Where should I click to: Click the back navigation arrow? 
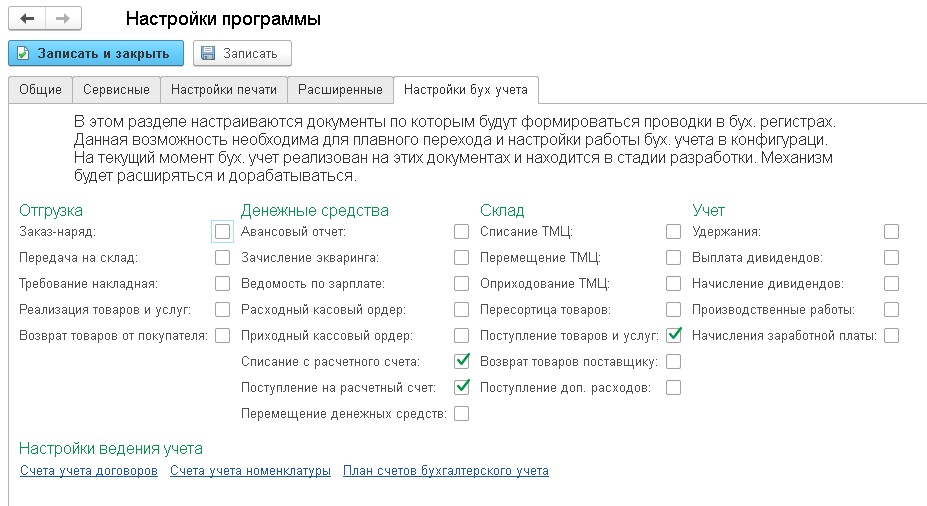click(x=27, y=19)
